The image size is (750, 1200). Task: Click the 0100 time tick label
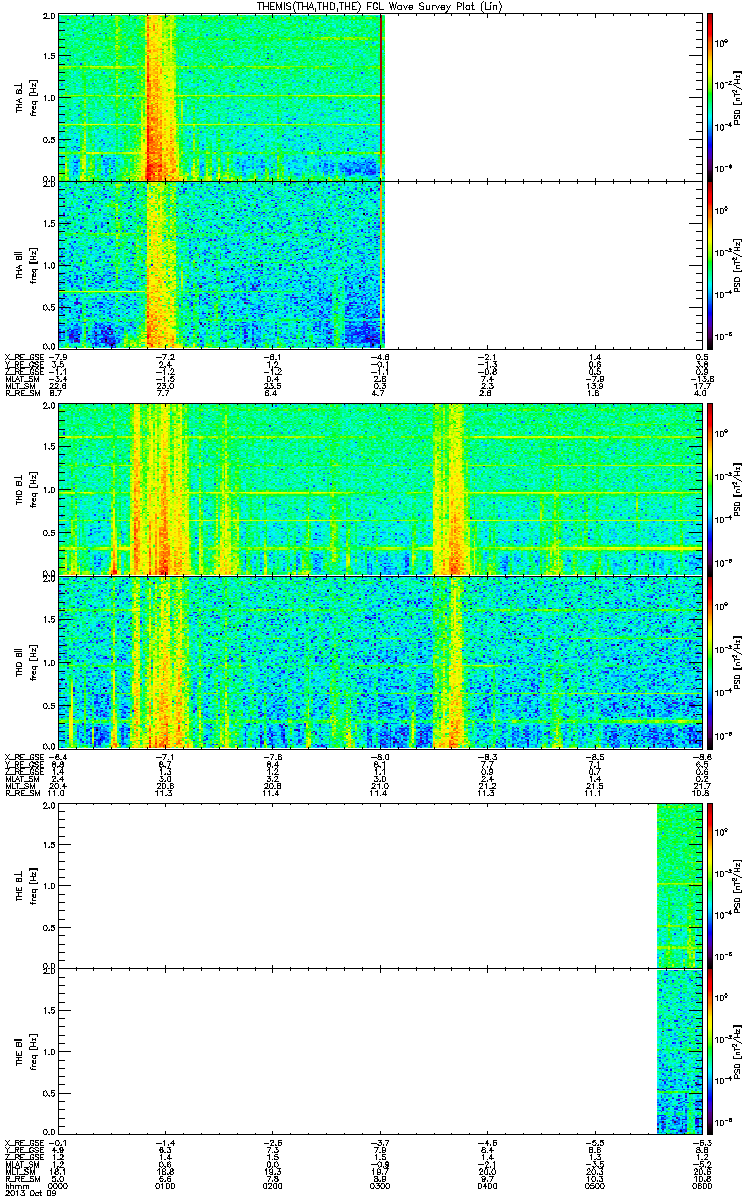coord(165,1184)
